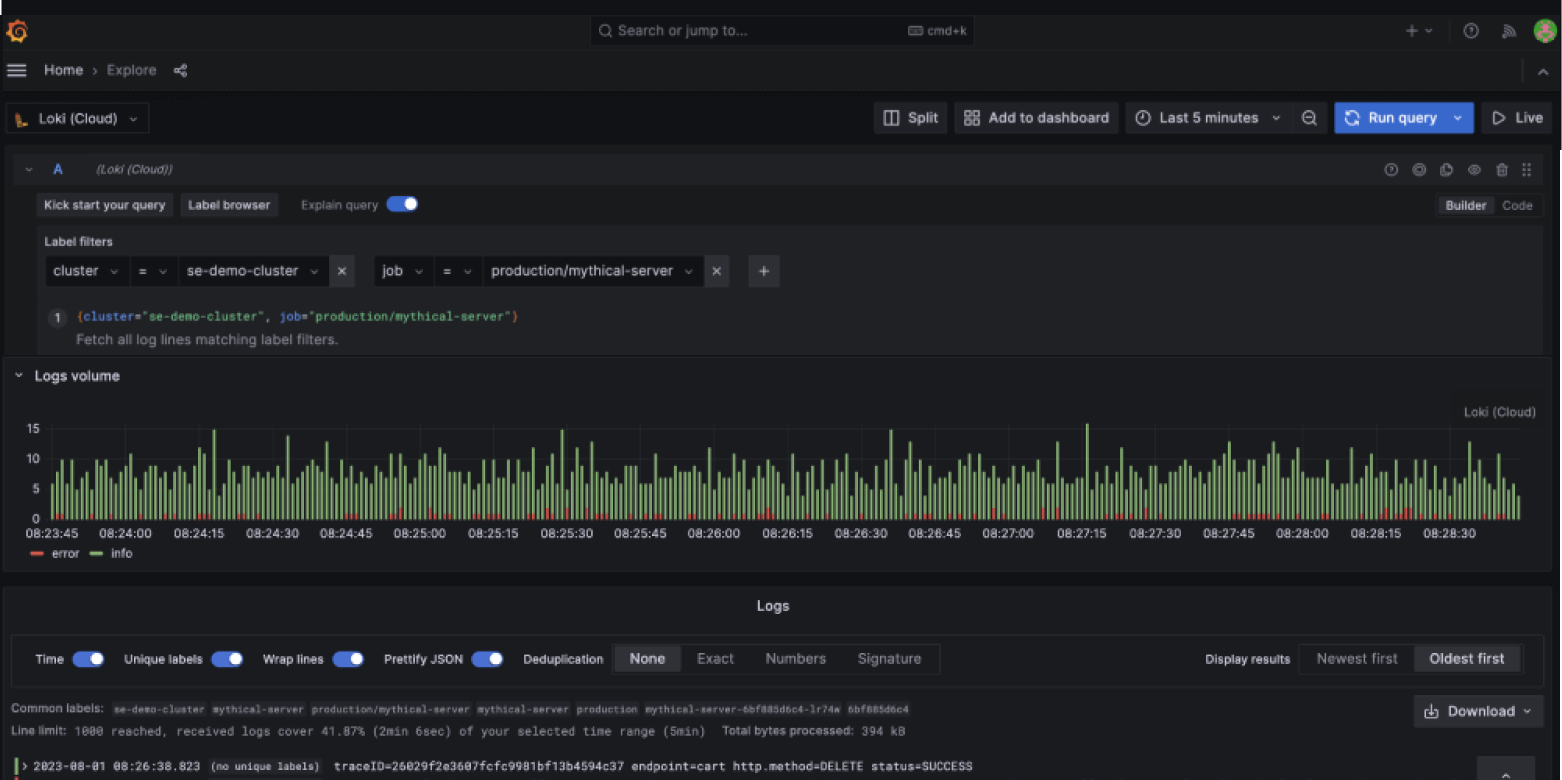Switch to the Code query editor tab
1562x780 pixels.
coord(1517,205)
